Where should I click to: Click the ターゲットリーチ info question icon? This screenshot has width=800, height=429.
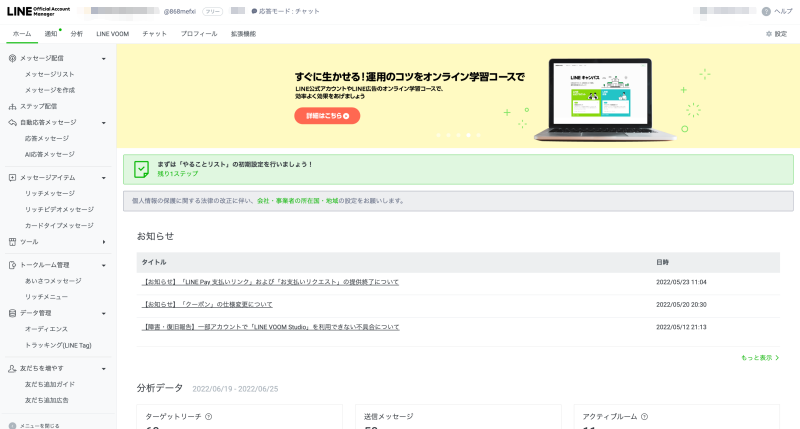click(209, 416)
